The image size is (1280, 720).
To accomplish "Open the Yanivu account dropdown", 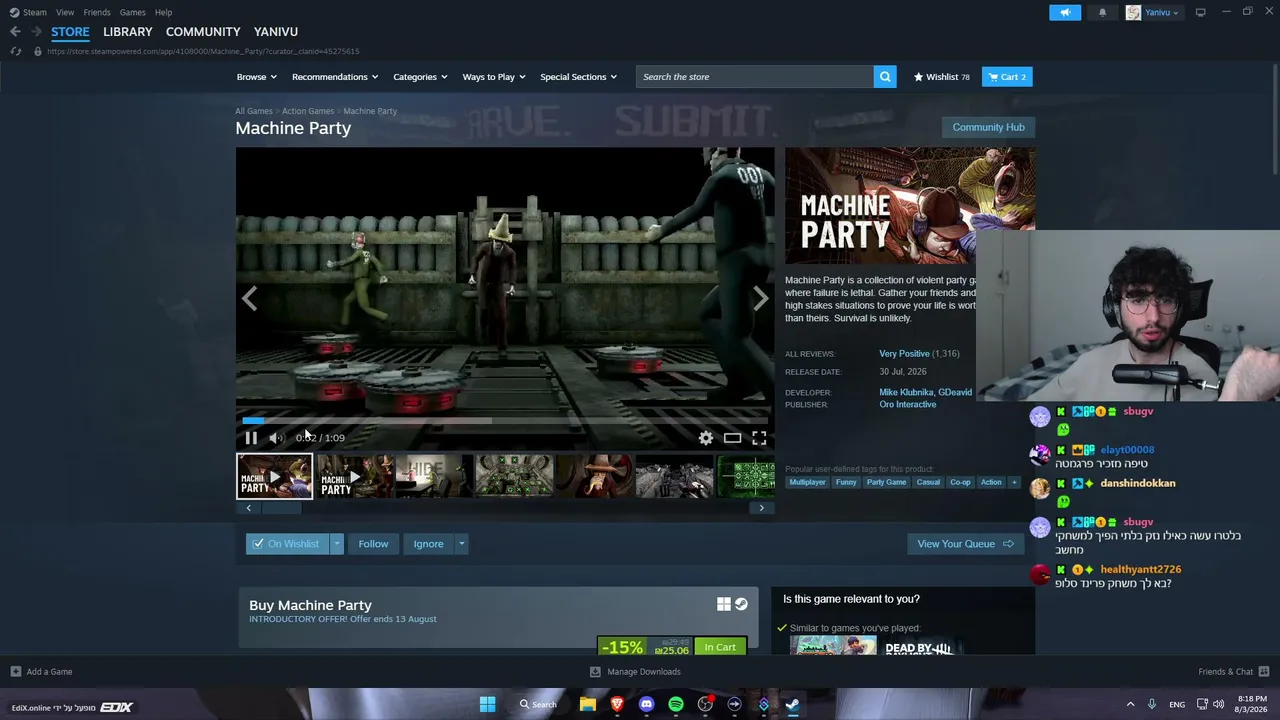I will (1153, 12).
